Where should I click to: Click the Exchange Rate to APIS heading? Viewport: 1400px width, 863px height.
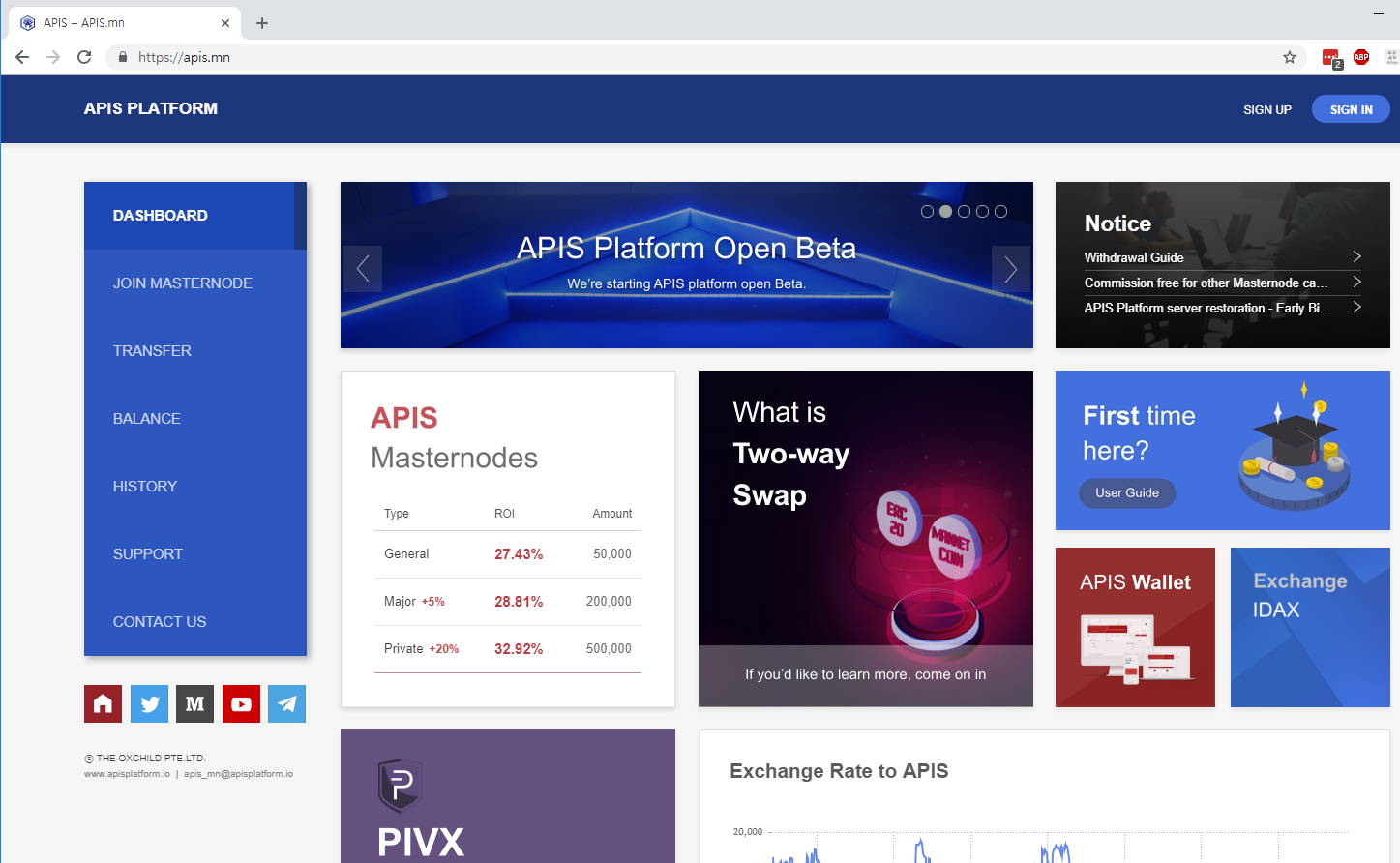[839, 771]
